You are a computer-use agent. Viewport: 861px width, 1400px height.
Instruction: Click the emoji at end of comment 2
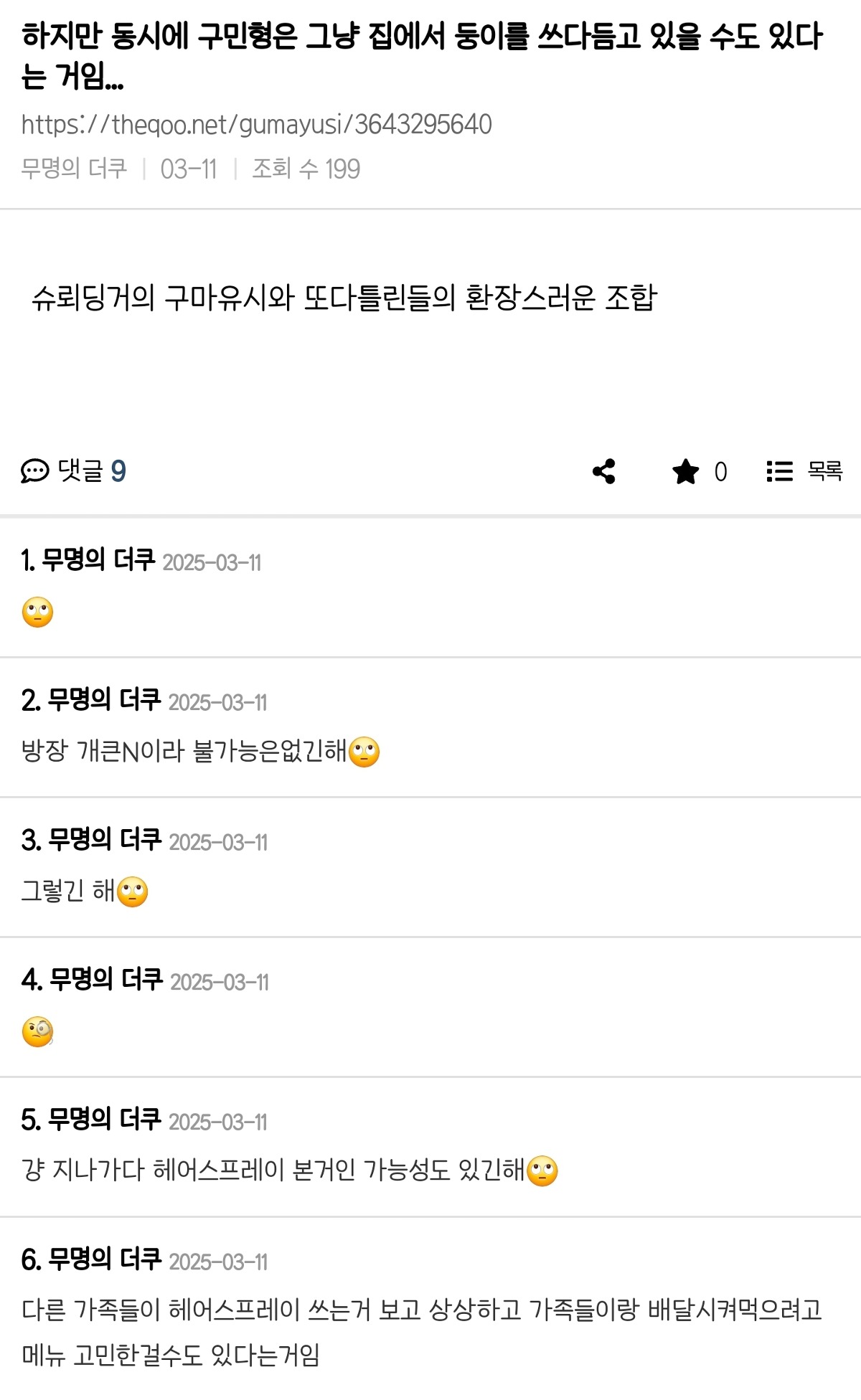pyautogui.click(x=364, y=752)
